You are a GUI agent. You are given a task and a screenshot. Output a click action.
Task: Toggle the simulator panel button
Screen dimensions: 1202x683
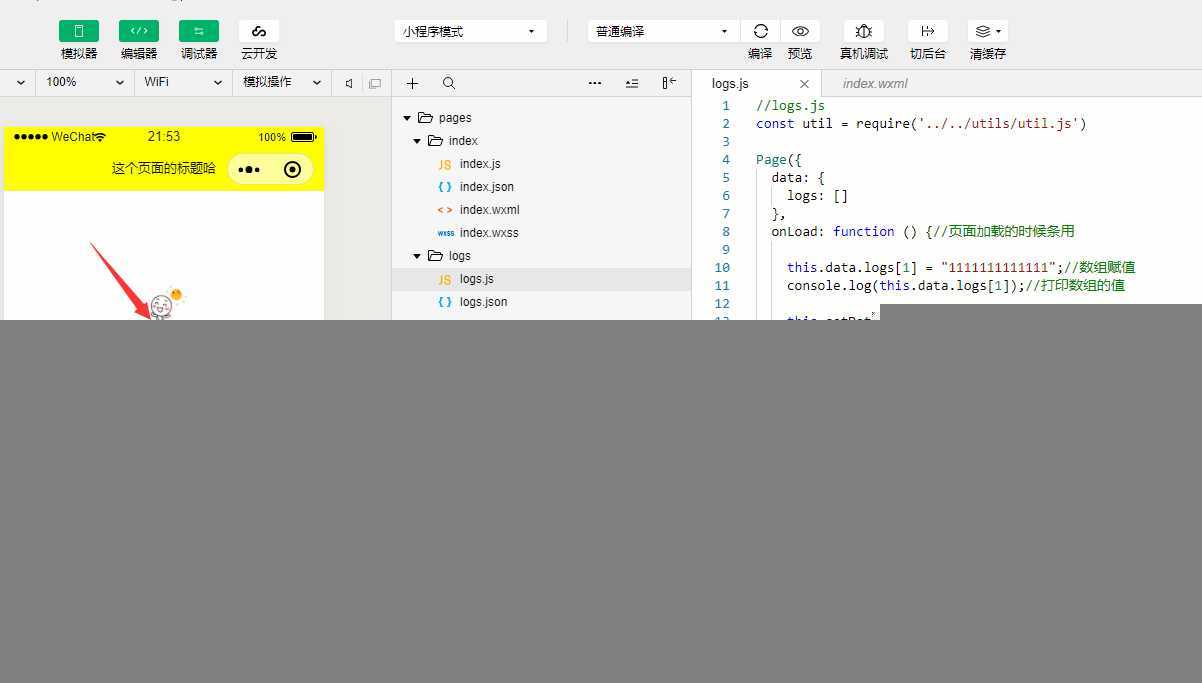point(79,31)
